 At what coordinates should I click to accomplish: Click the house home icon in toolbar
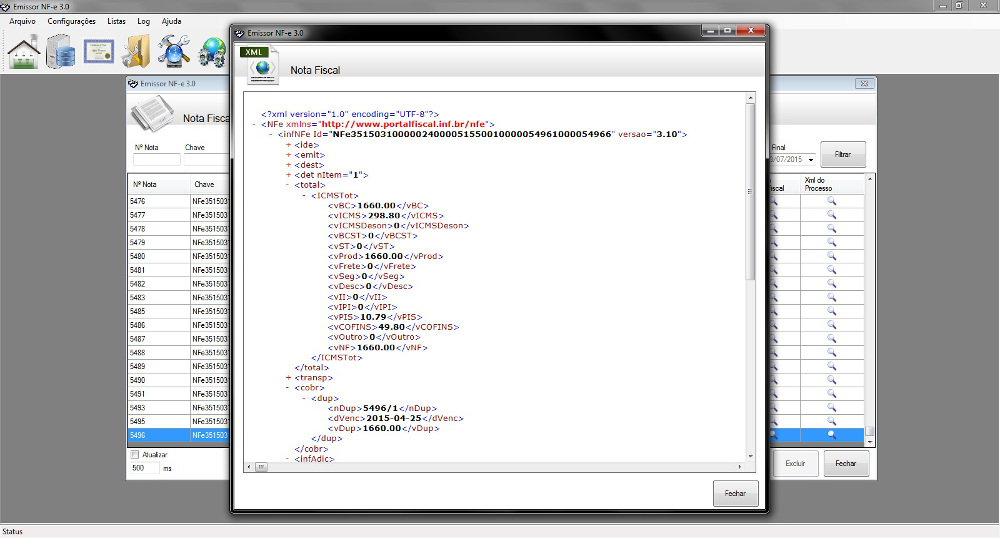[x=24, y=51]
